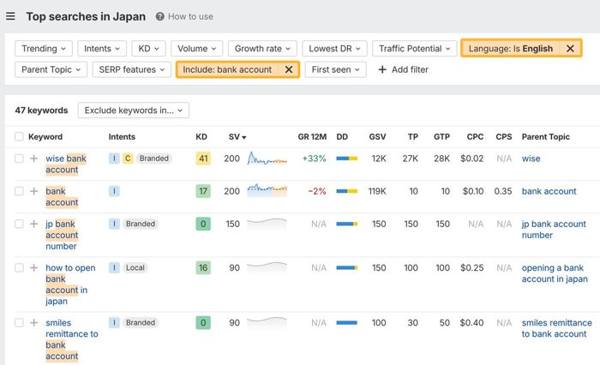
Task: Click plus icon for jp bank account number
Action: 34,224
